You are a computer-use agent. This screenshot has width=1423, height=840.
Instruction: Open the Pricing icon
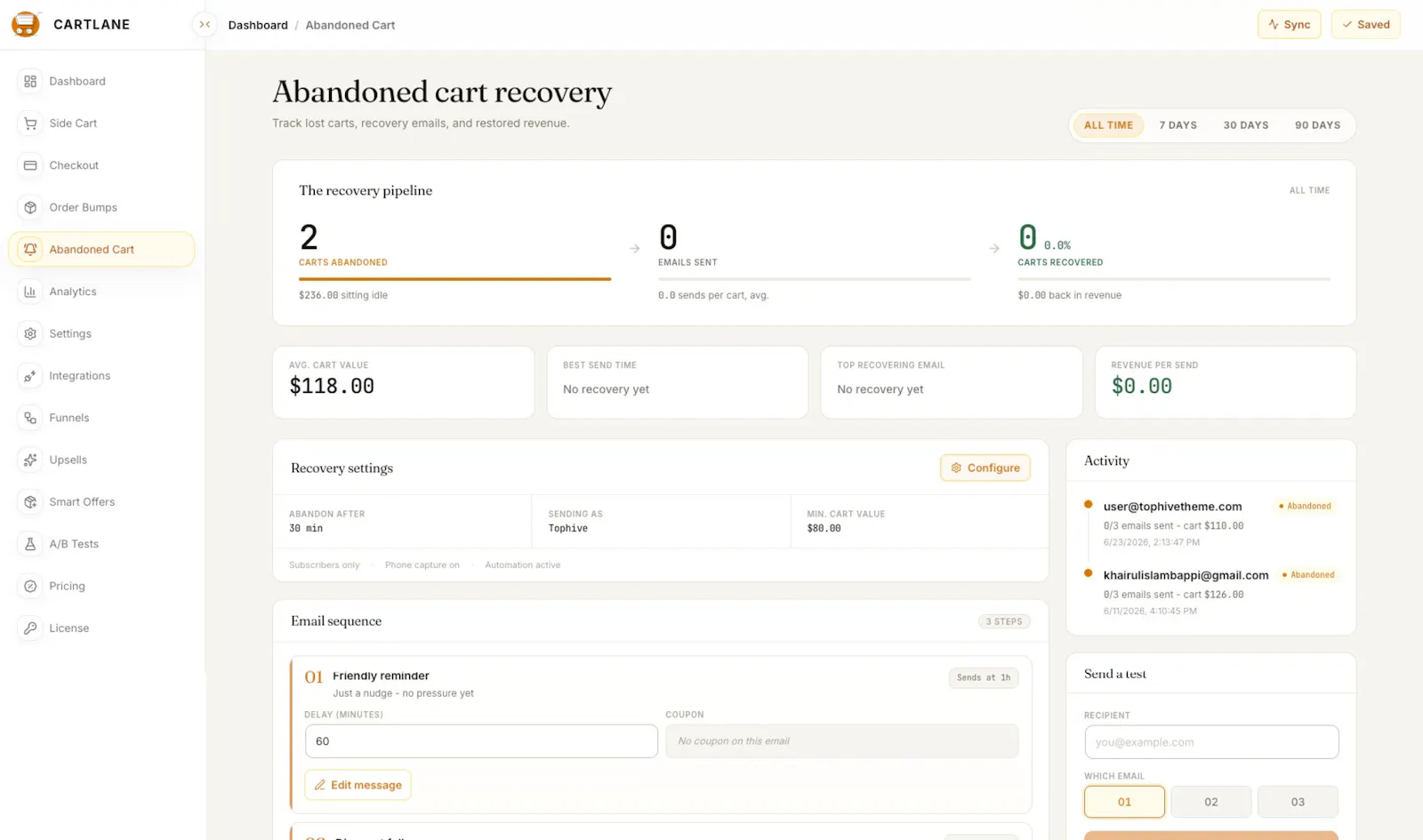(x=30, y=586)
